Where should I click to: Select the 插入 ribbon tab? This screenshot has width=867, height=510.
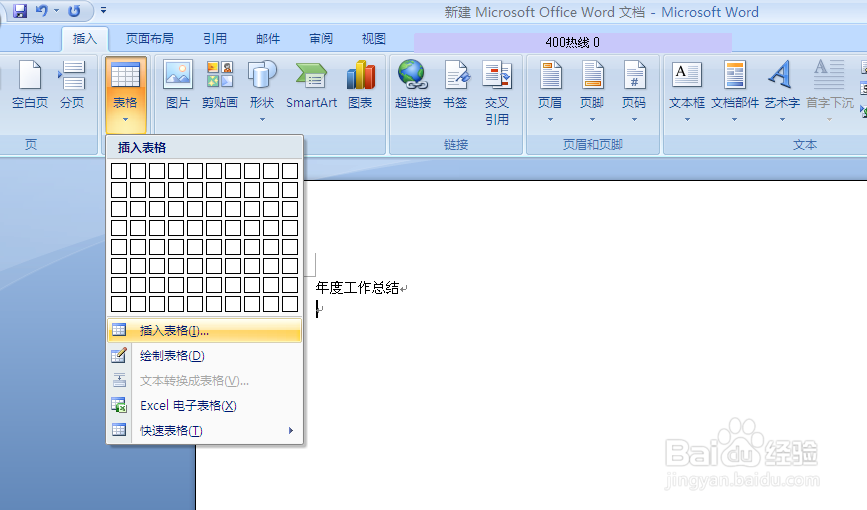point(85,39)
